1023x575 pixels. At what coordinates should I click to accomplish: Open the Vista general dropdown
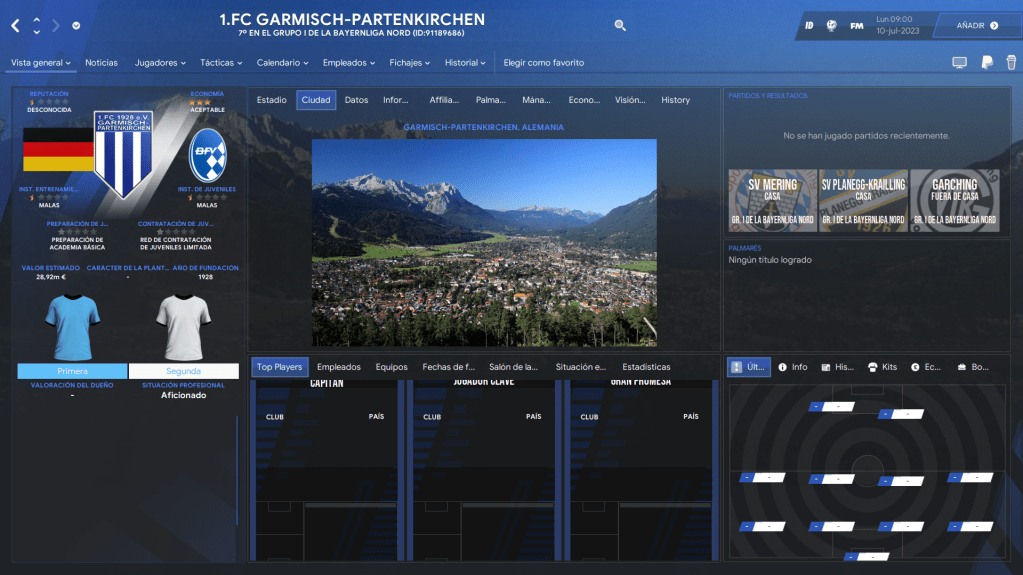click(x=41, y=63)
